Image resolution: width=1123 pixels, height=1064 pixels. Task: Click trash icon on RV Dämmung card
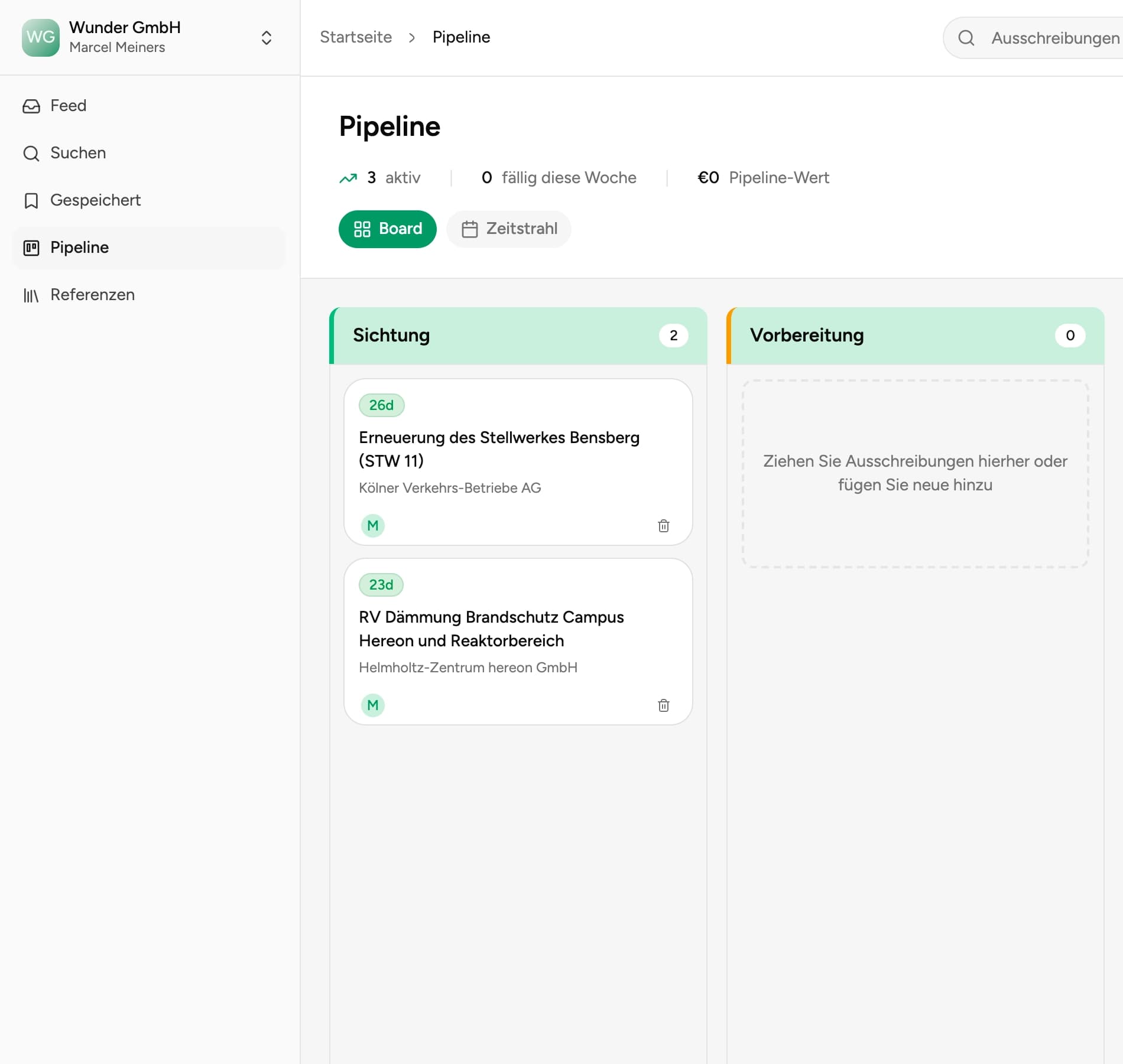coord(663,705)
